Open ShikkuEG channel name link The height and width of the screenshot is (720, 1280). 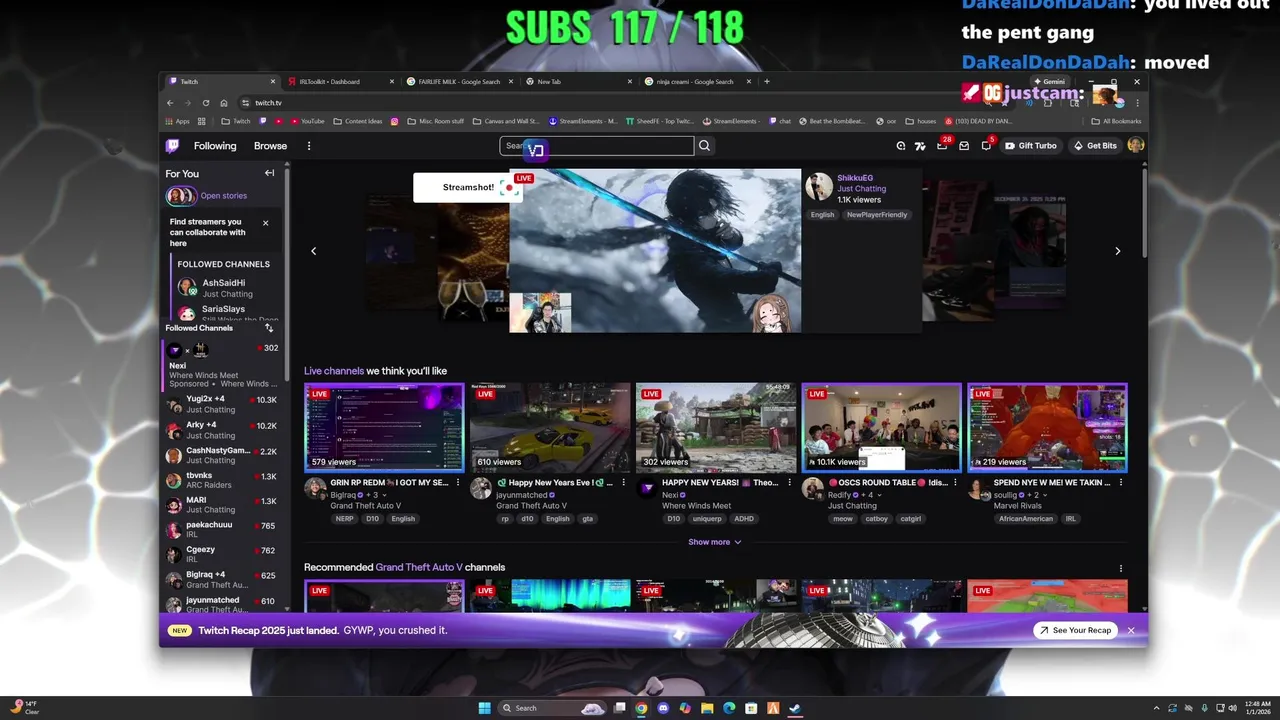click(x=855, y=178)
